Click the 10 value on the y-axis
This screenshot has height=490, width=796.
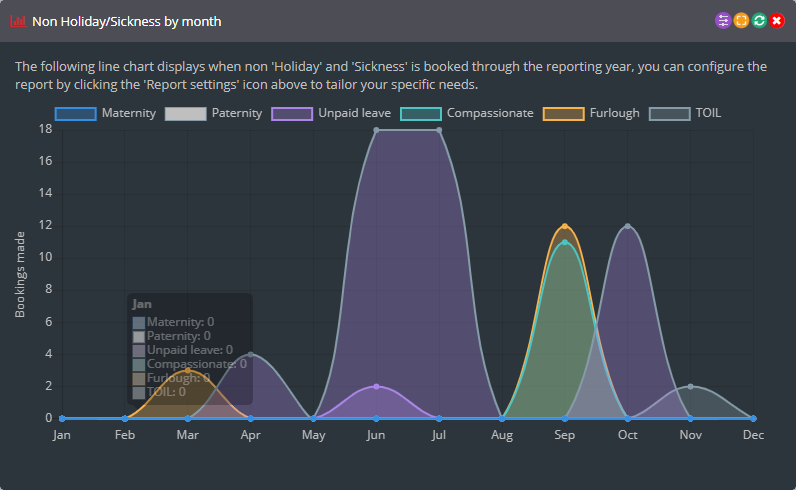click(x=46, y=257)
